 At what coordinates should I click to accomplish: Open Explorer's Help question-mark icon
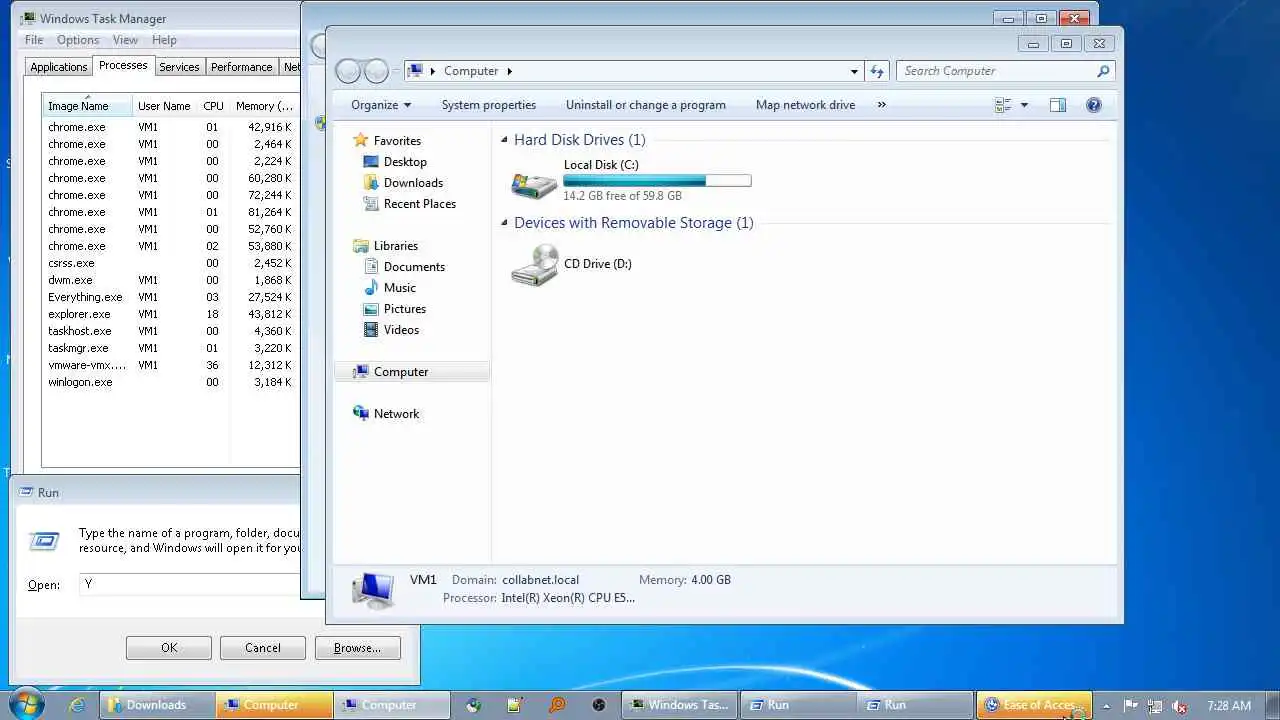(x=1094, y=105)
